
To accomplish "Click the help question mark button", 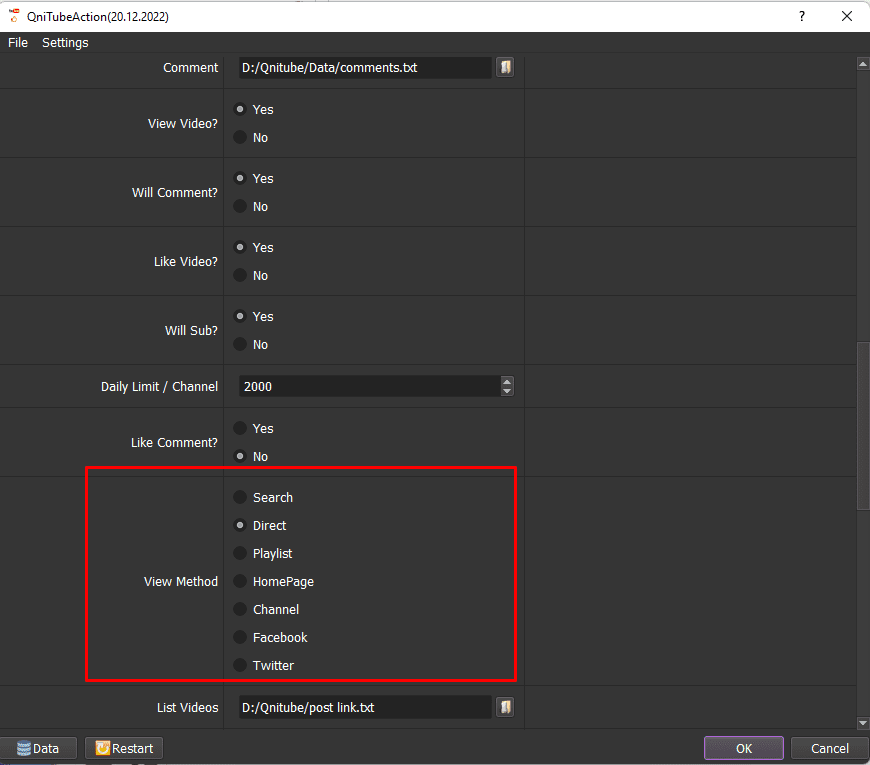I will pos(802,16).
